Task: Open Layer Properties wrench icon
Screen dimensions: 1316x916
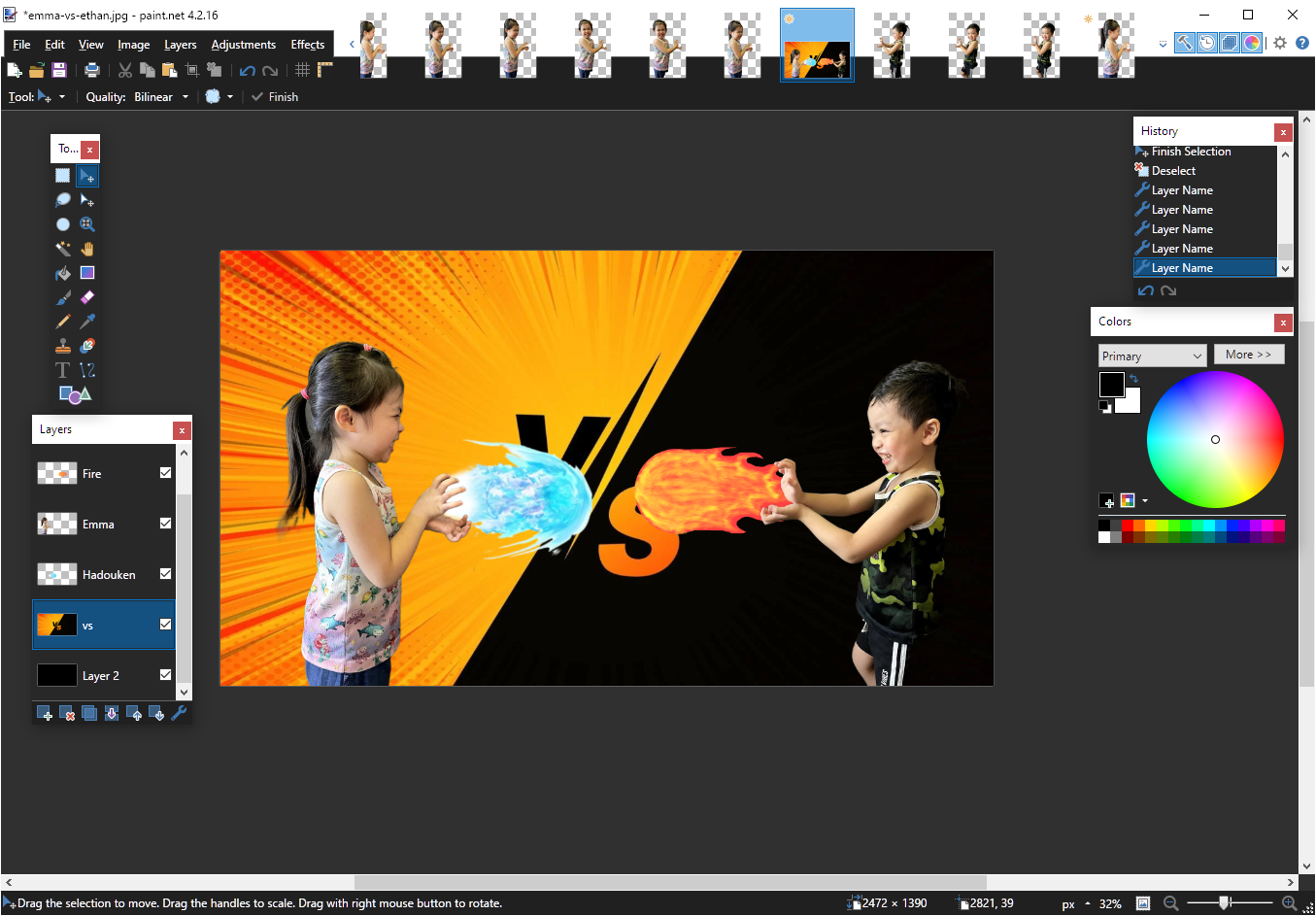Action: [179, 714]
